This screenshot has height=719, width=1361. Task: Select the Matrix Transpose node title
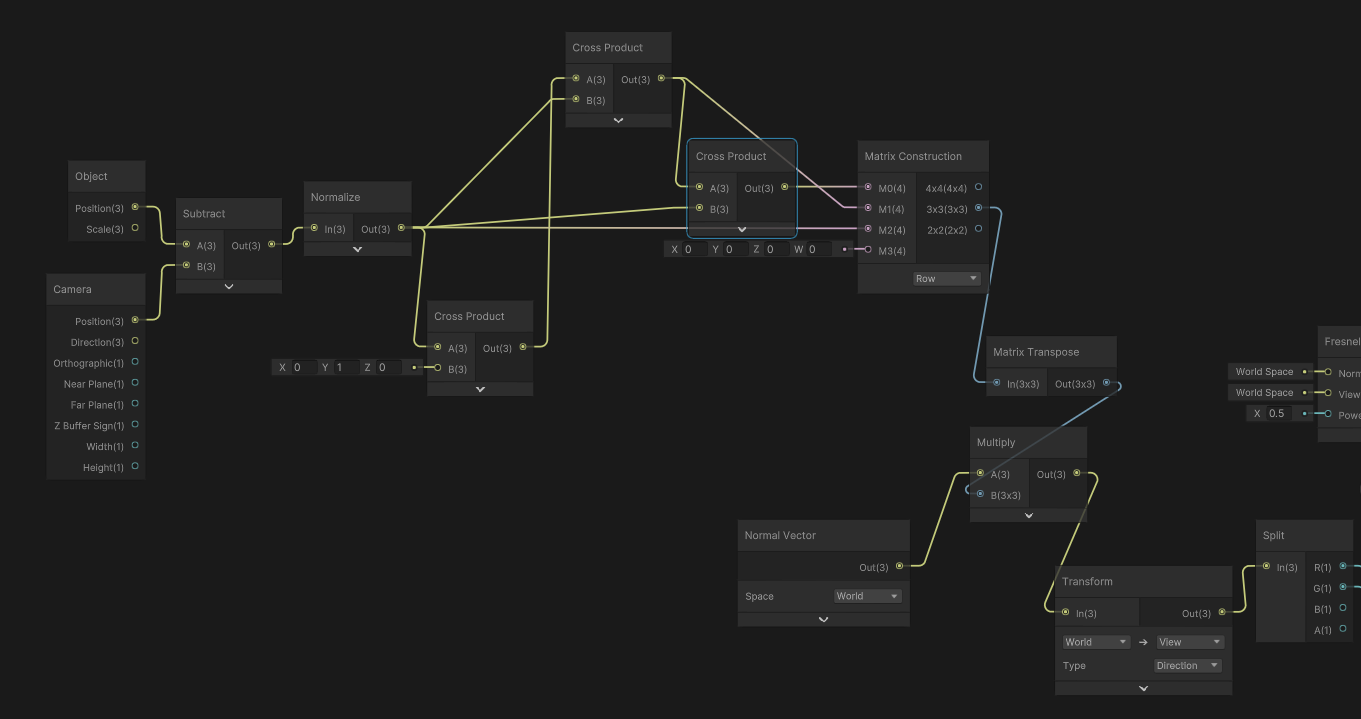point(1036,352)
